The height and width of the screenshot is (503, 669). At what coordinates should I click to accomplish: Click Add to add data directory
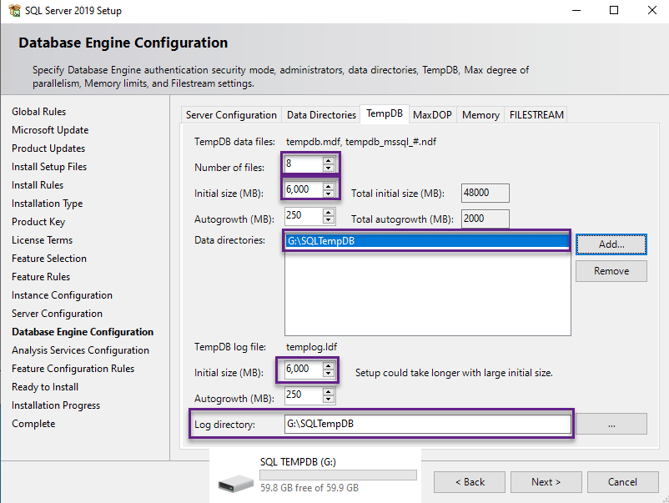[610, 244]
